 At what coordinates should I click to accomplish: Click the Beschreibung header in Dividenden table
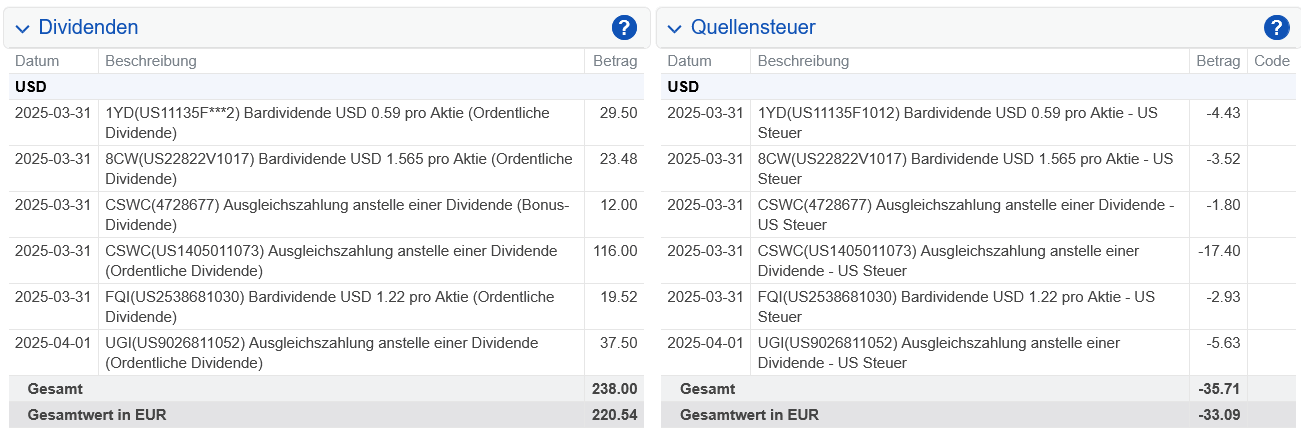click(x=151, y=61)
